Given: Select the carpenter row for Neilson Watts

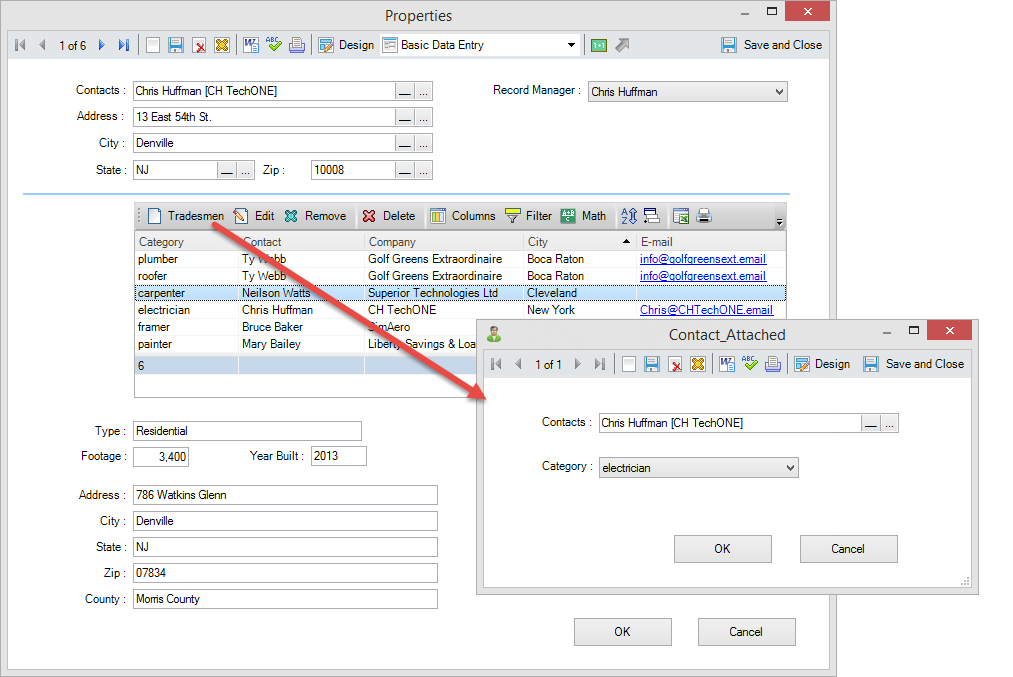Looking at the screenshot, I should [x=300, y=293].
